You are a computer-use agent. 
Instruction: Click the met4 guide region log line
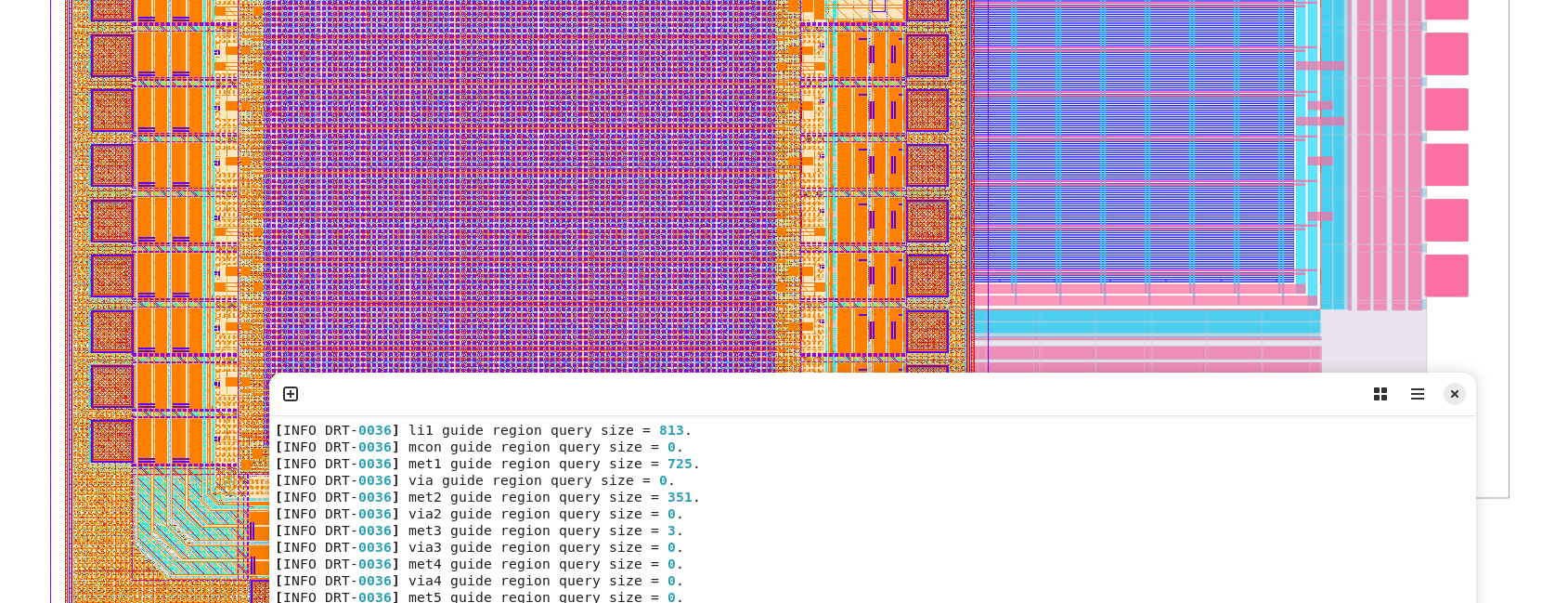[x=479, y=564]
